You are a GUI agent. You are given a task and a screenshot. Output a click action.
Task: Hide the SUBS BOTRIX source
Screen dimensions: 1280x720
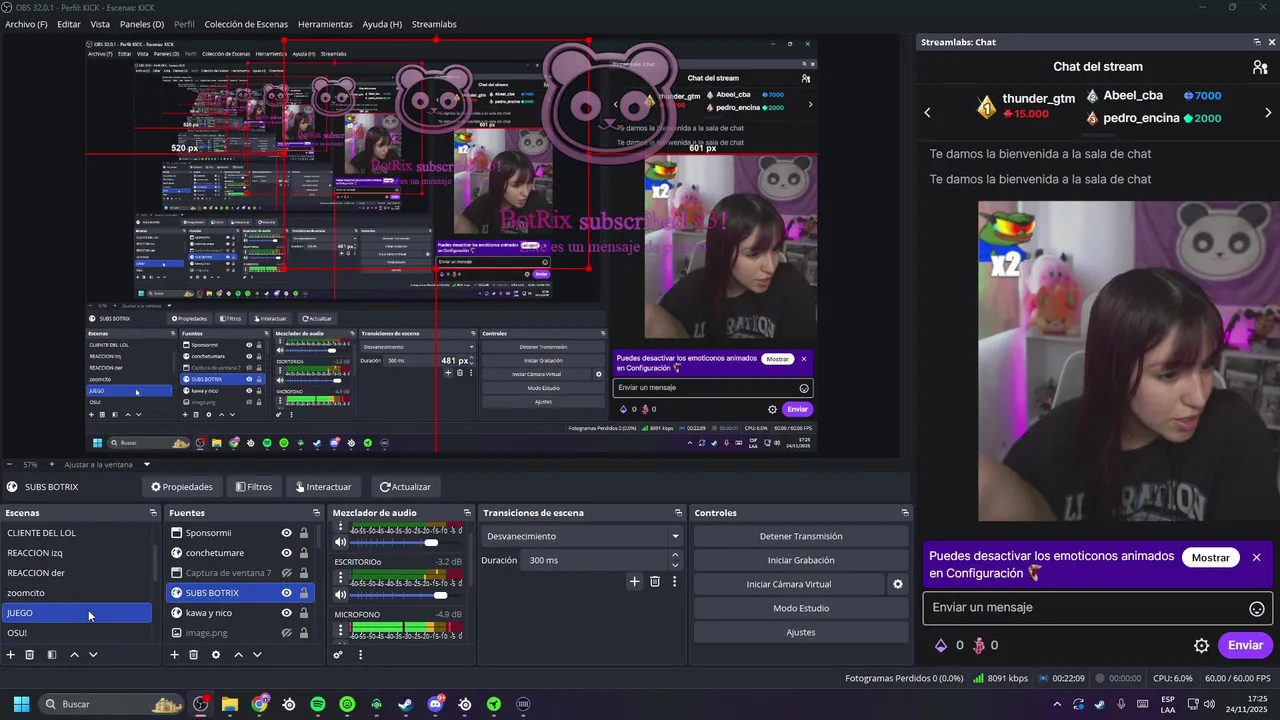[286, 593]
